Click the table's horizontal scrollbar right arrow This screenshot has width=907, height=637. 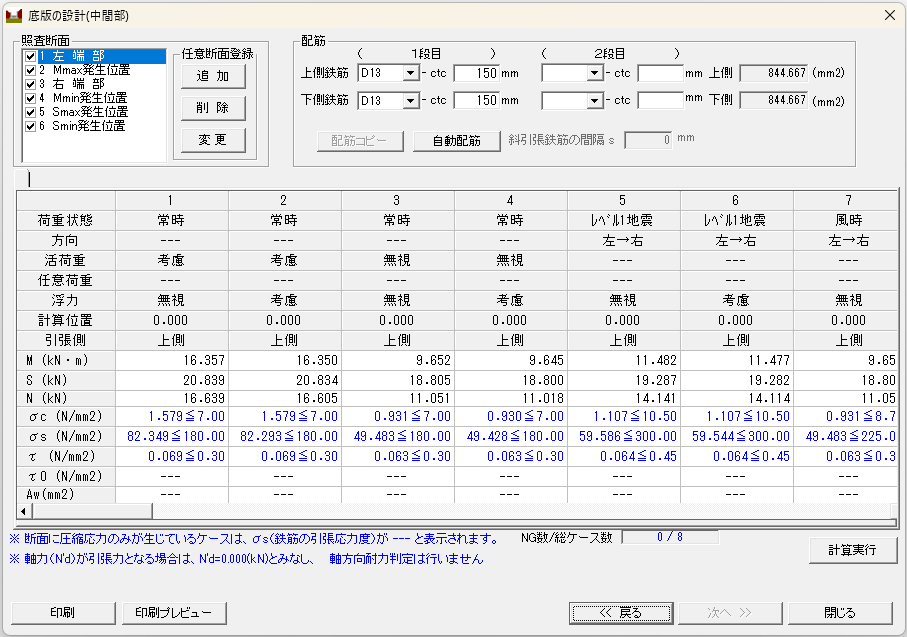pos(889,510)
